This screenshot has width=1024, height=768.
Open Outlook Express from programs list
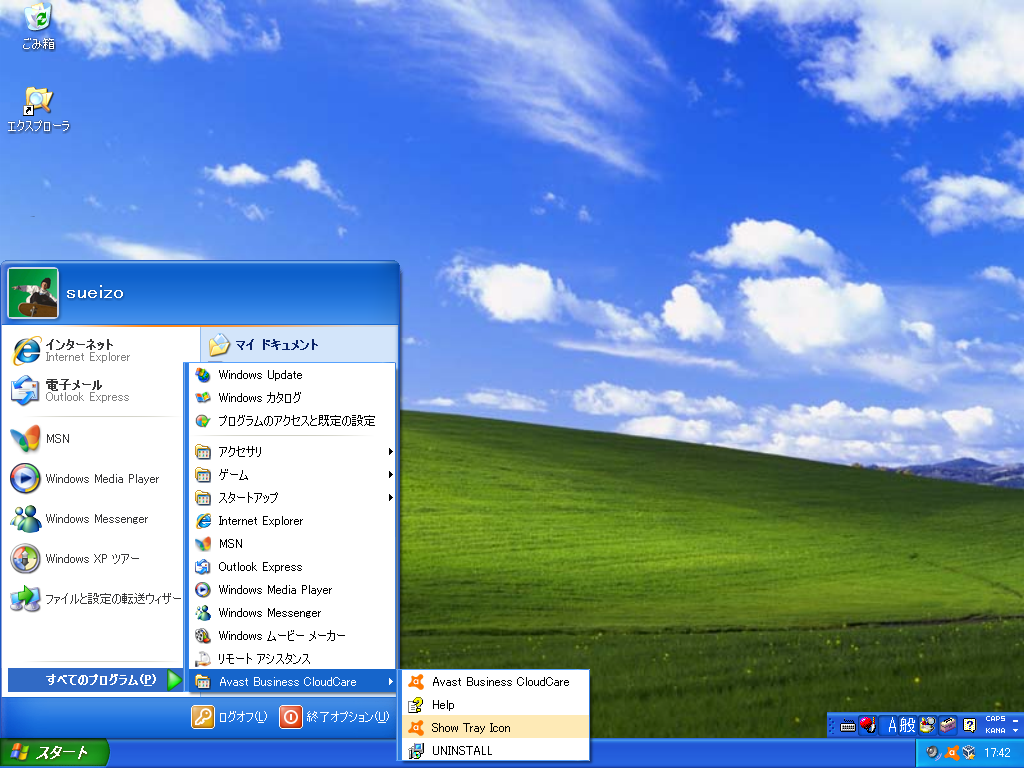point(292,567)
